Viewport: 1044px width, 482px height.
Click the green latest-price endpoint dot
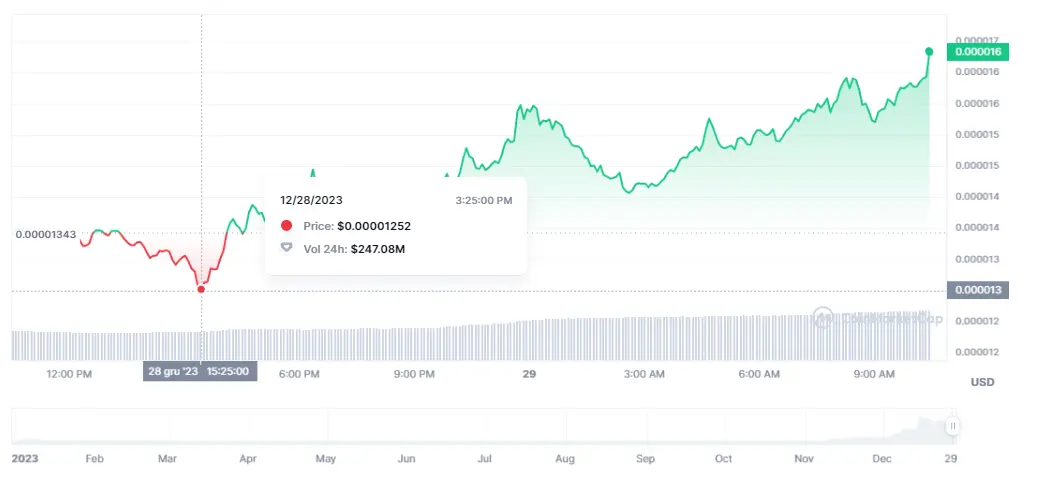[x=929, y=51]
